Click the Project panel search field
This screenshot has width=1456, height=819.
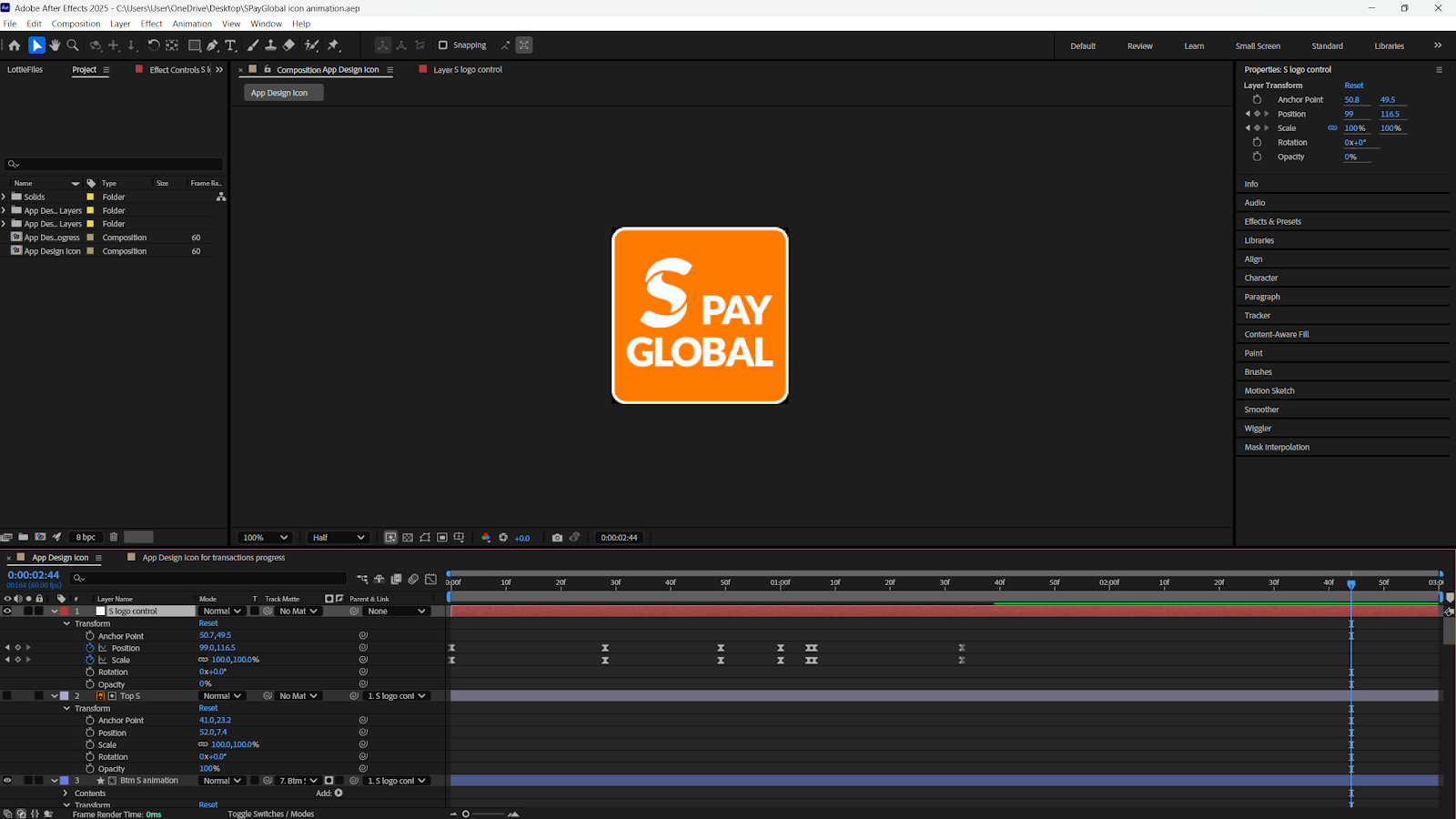tap(114, 165)
